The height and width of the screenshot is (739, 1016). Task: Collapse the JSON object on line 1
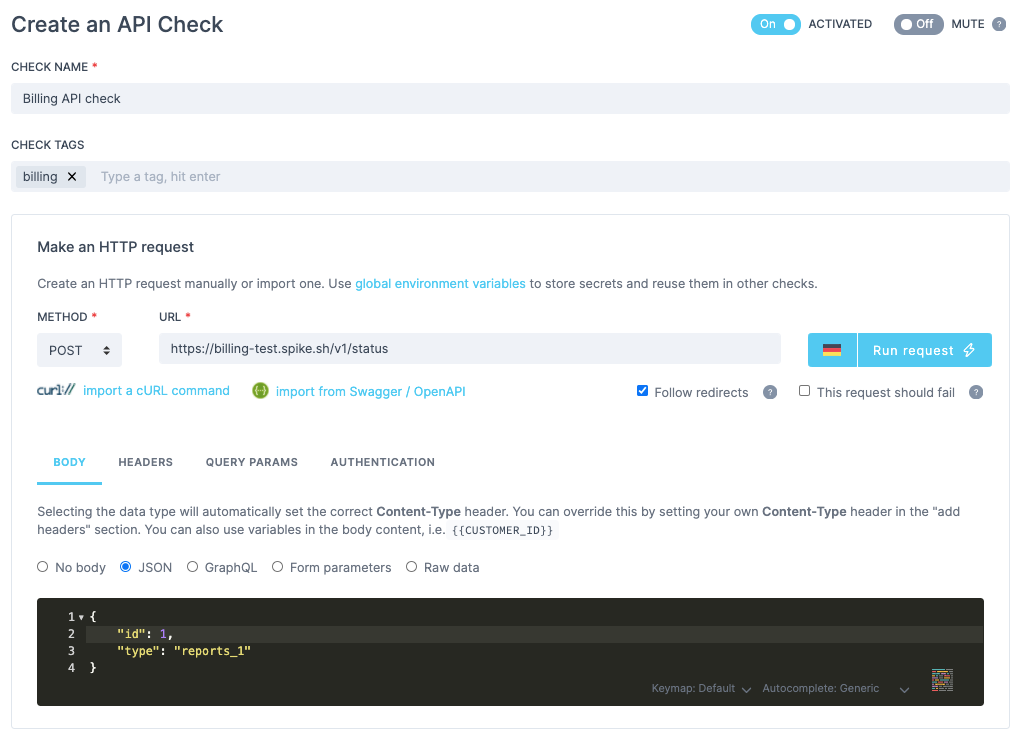[x=81, y=617]
